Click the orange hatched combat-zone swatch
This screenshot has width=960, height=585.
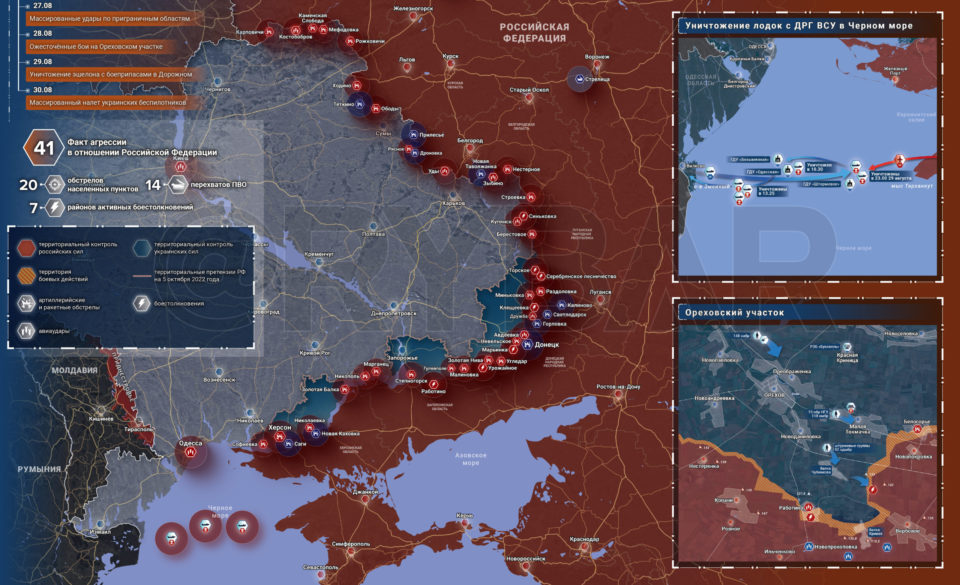tap(26, 276)
